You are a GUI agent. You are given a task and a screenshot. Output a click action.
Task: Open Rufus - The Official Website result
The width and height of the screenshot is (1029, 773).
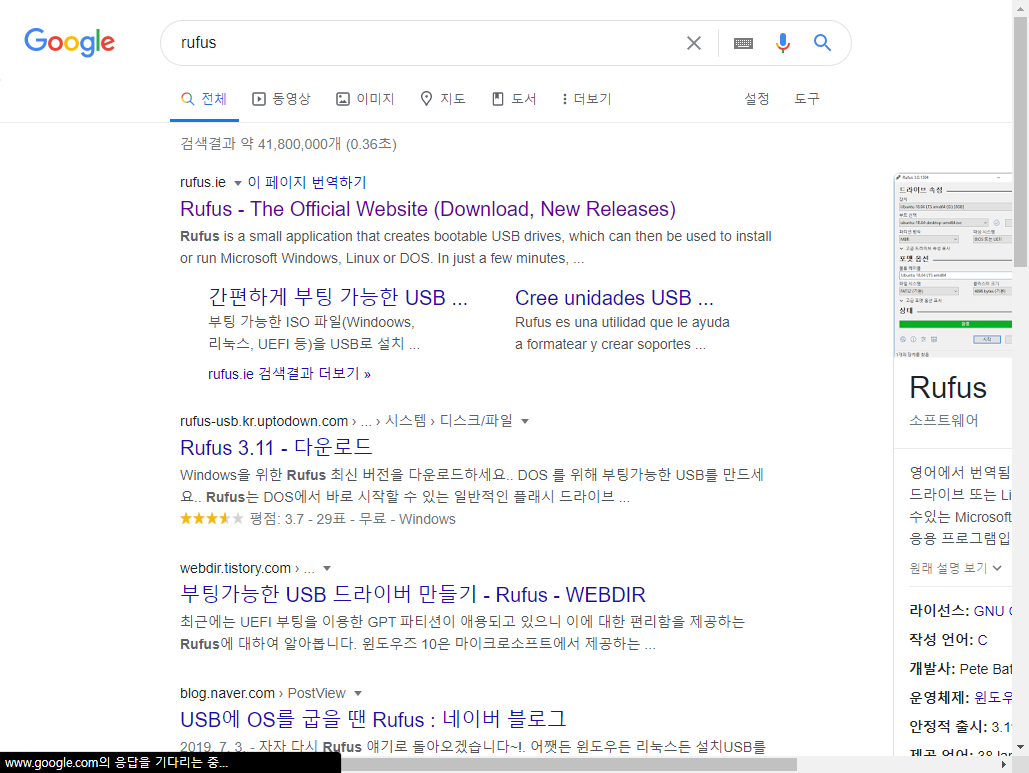pos(428,209)
